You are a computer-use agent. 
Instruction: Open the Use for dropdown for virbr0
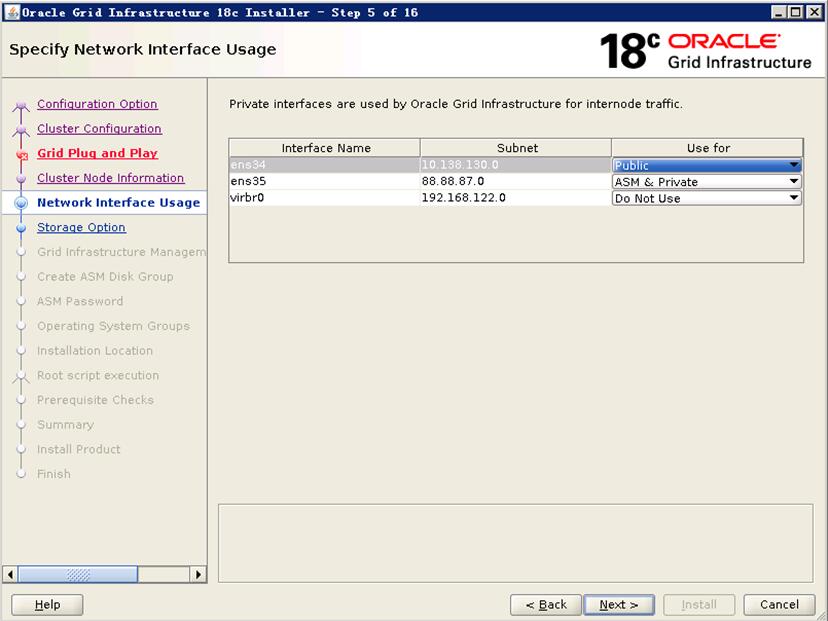coord(707,198)
